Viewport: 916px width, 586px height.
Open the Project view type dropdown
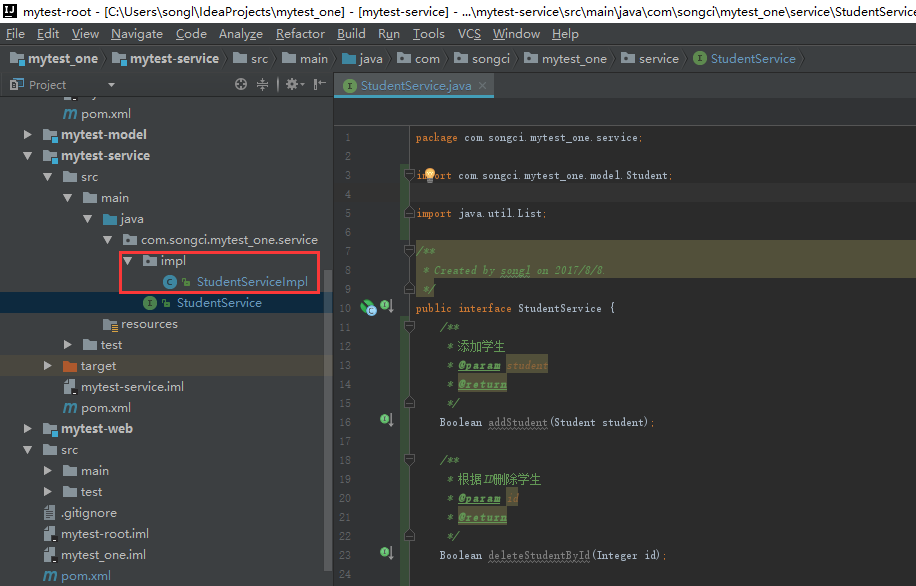click(111, 85)
